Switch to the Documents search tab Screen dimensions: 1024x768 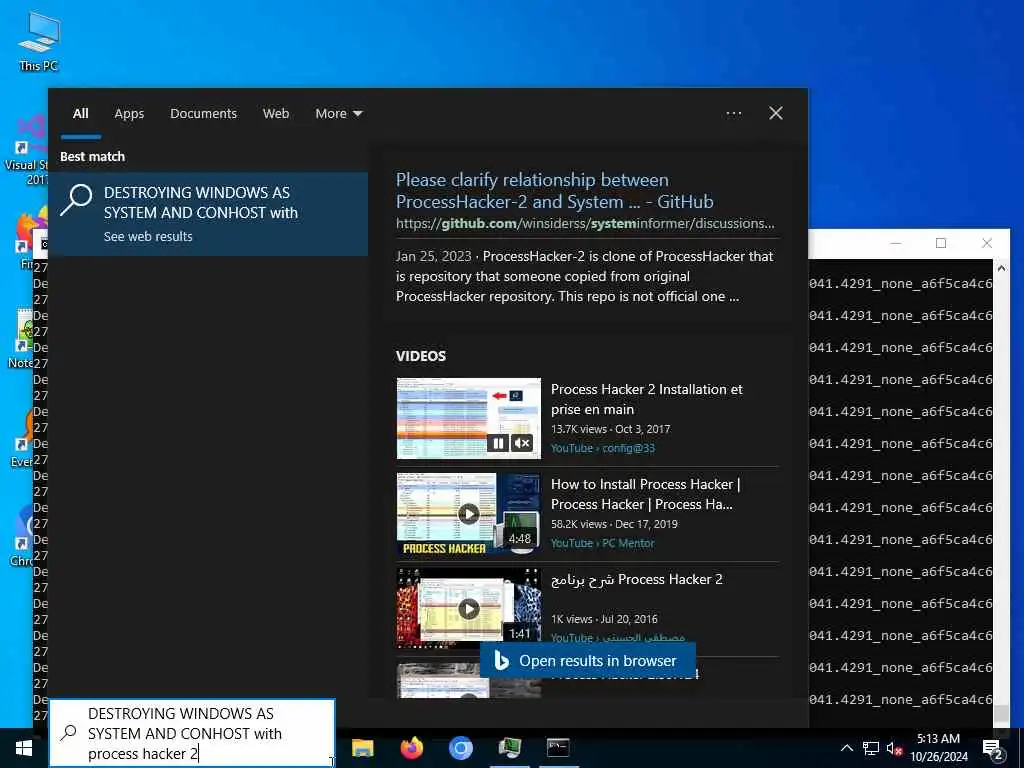coord(204,114)
